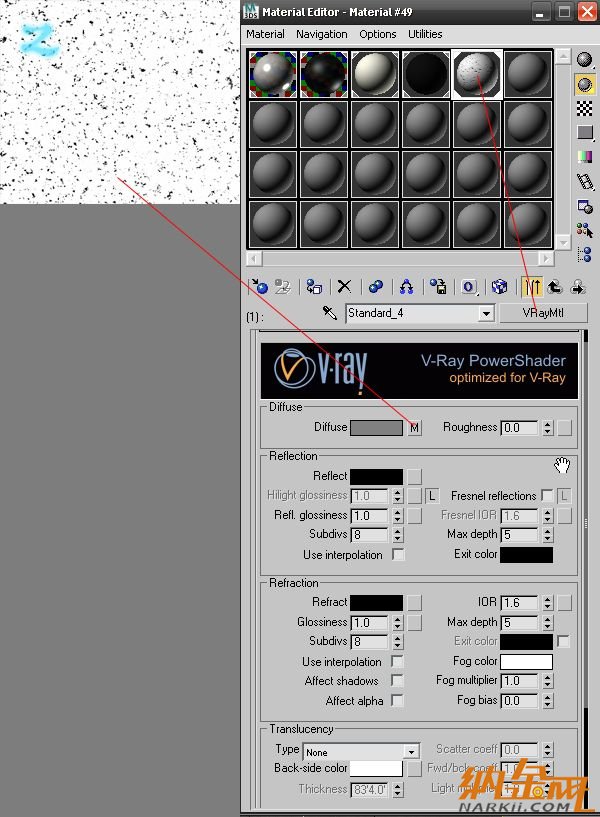
Task: Click the Make Unique icon
Action: coord(406,287)
